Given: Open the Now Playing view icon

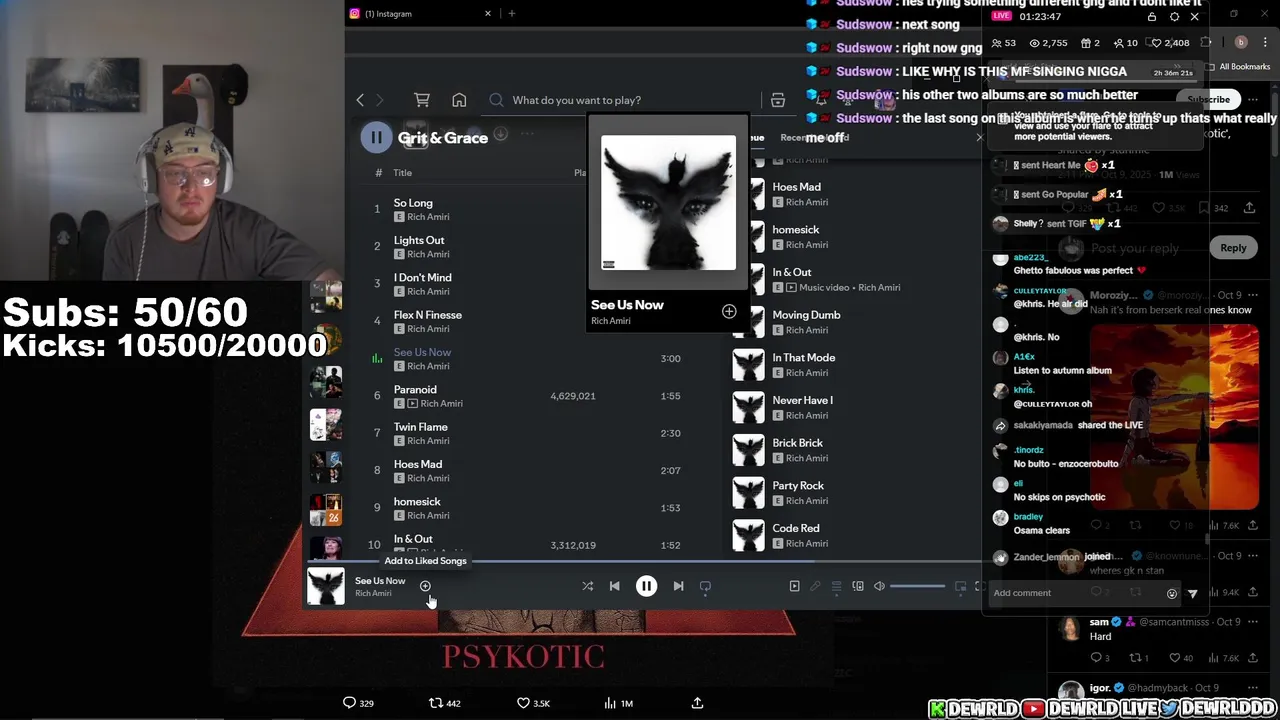Looking at the screenshot, I should (x=794, y=586).
